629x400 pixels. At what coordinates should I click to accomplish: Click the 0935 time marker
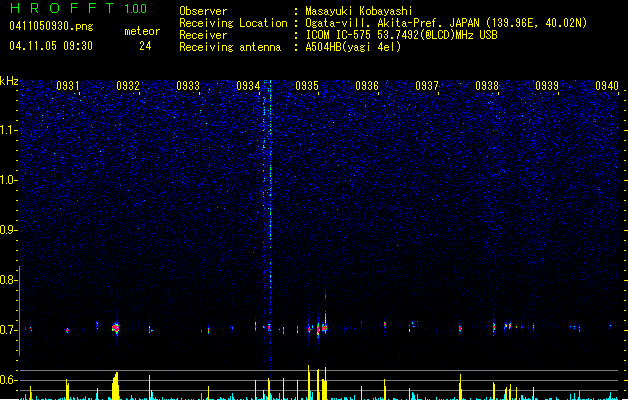(x=307, y=86)
